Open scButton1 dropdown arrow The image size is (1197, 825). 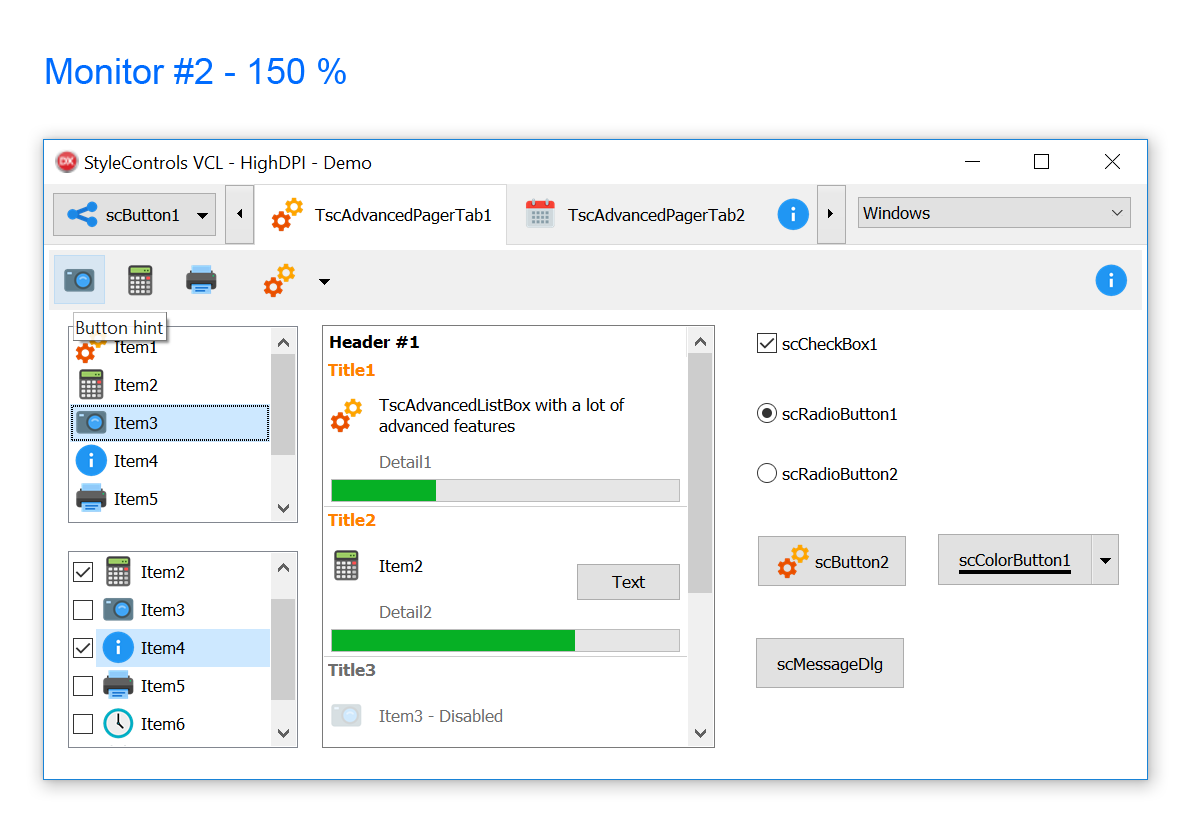click(202, 216)
